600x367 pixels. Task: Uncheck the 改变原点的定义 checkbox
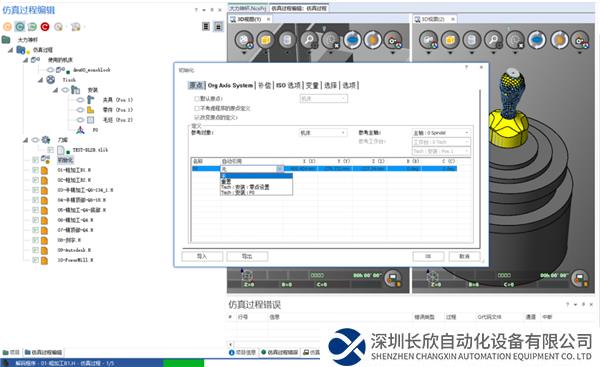[x=197, y=117]
